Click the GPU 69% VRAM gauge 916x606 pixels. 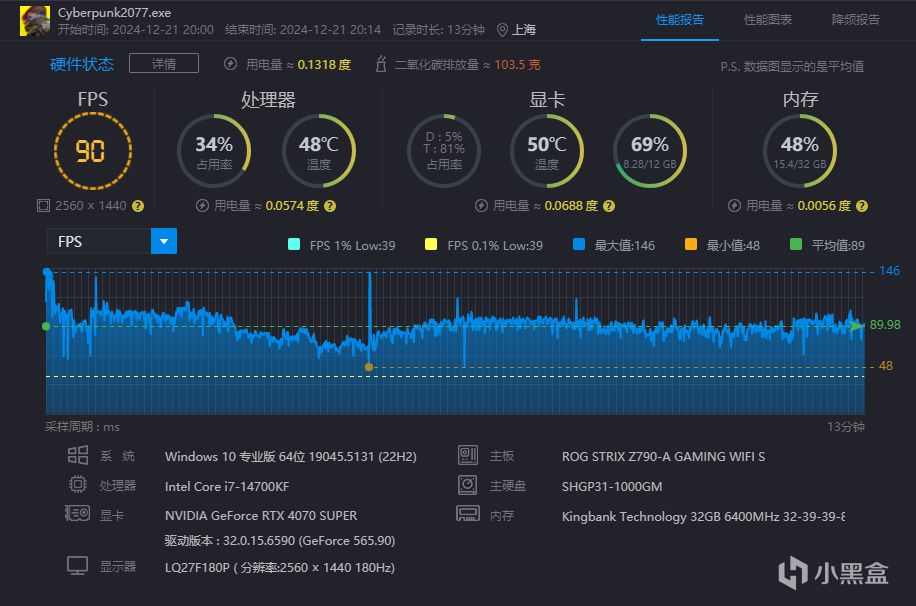pyautogui.click(x=650, y=151)
